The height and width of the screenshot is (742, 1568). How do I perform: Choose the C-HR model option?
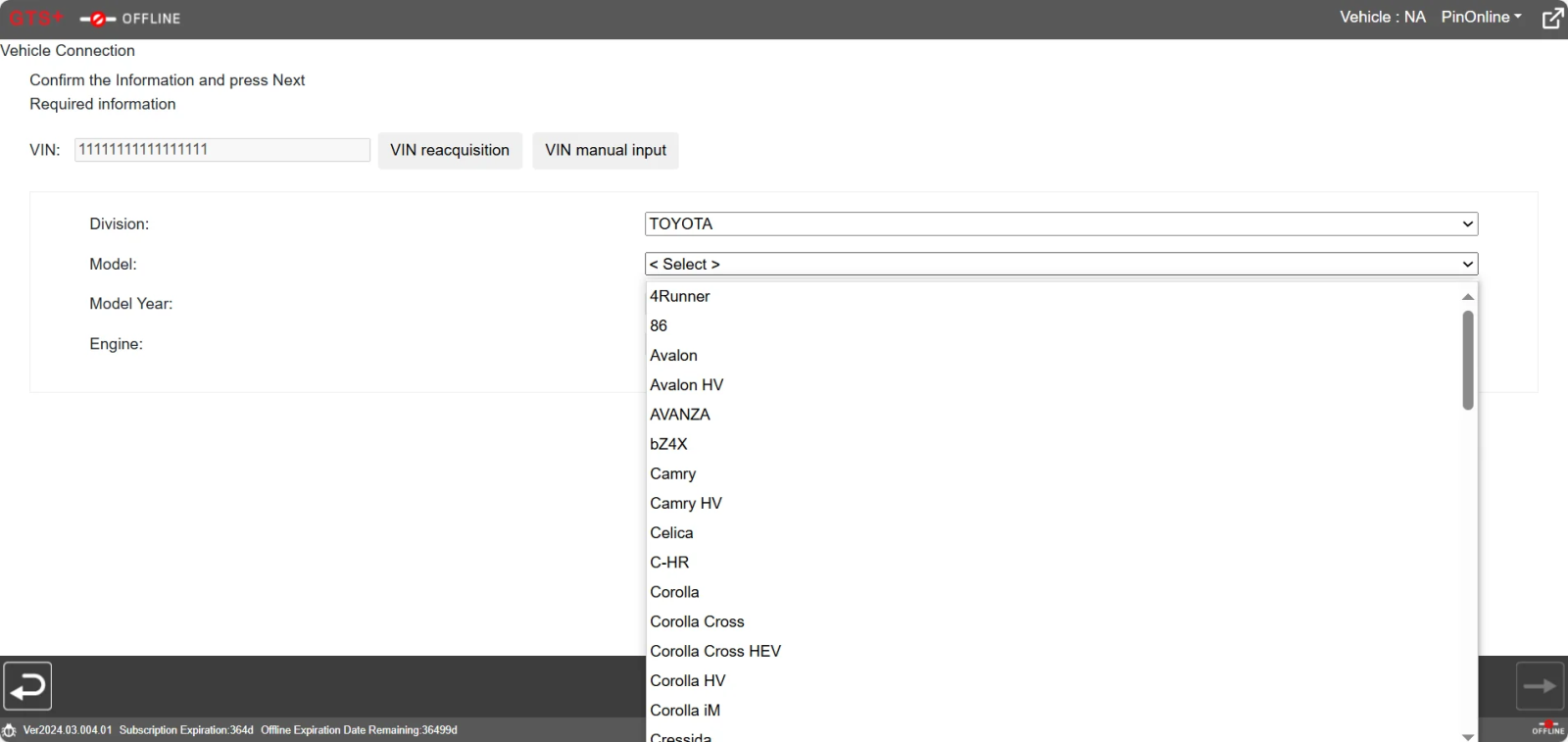[x=669, y=563]
